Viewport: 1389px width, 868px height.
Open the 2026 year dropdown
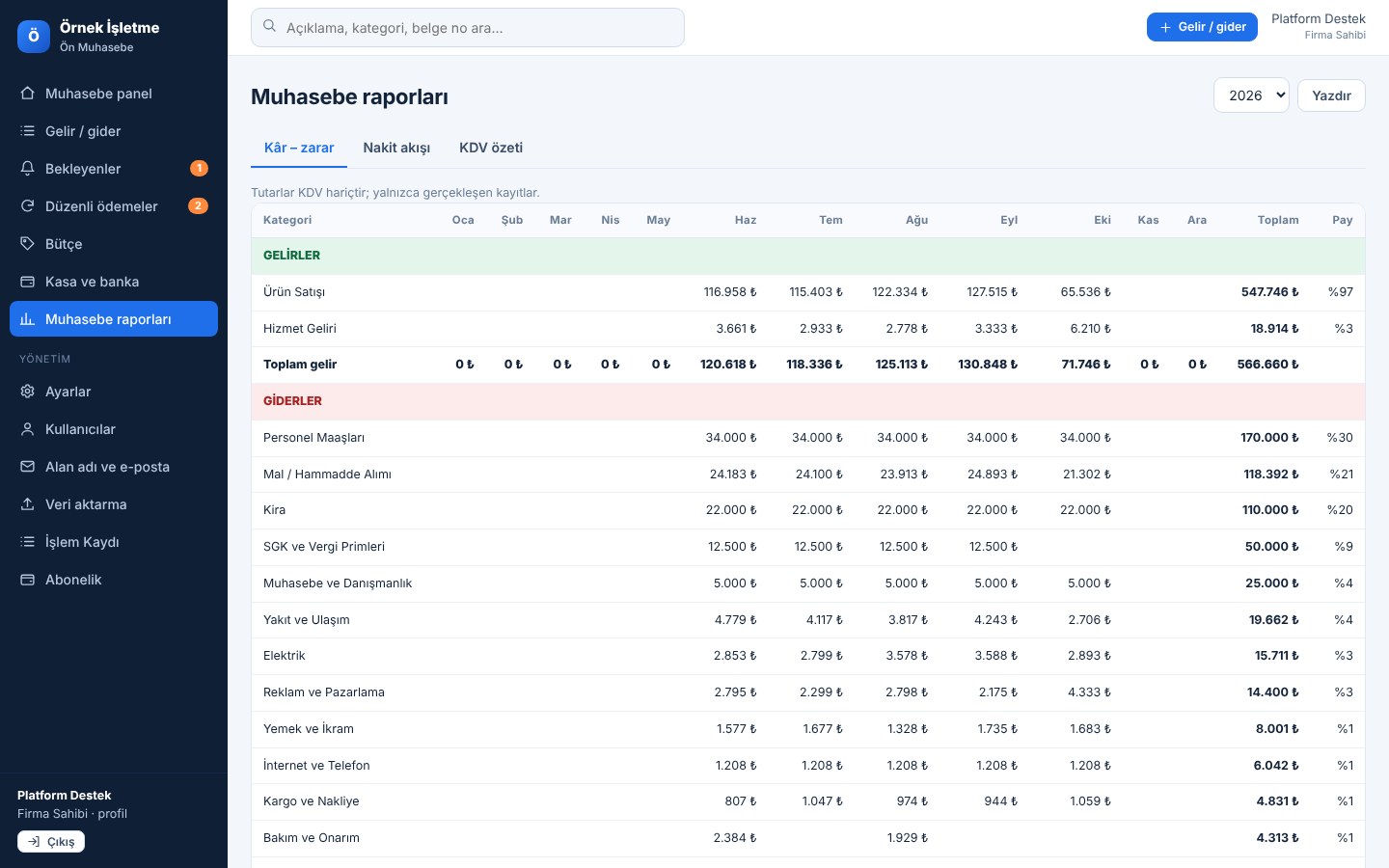(1251, 95)
